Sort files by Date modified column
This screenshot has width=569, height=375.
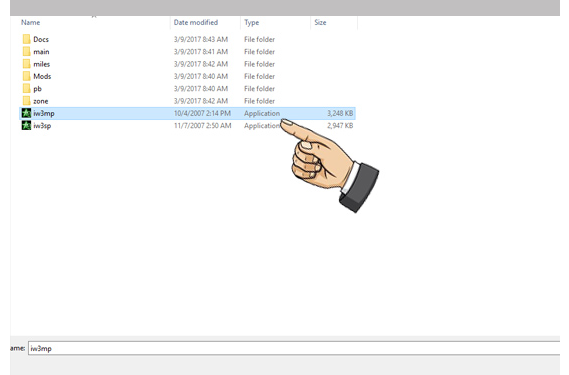click(x=196, y=23)
